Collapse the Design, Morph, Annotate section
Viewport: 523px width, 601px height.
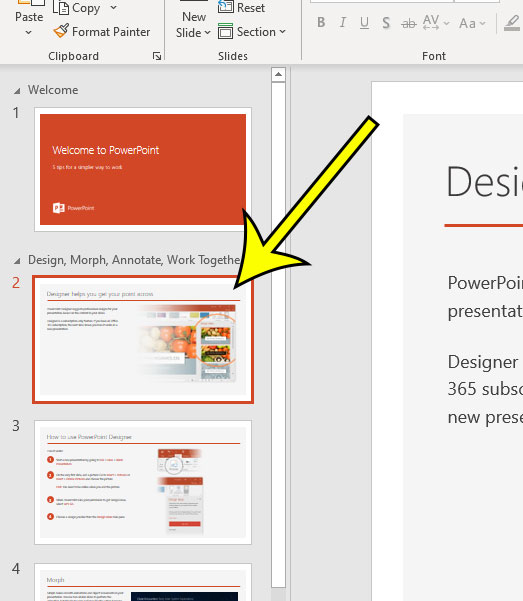(x=17, y=261)
